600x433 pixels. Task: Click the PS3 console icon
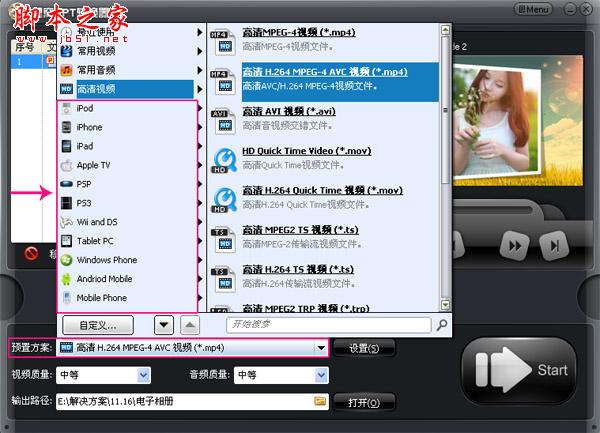[x=67, y=203]
